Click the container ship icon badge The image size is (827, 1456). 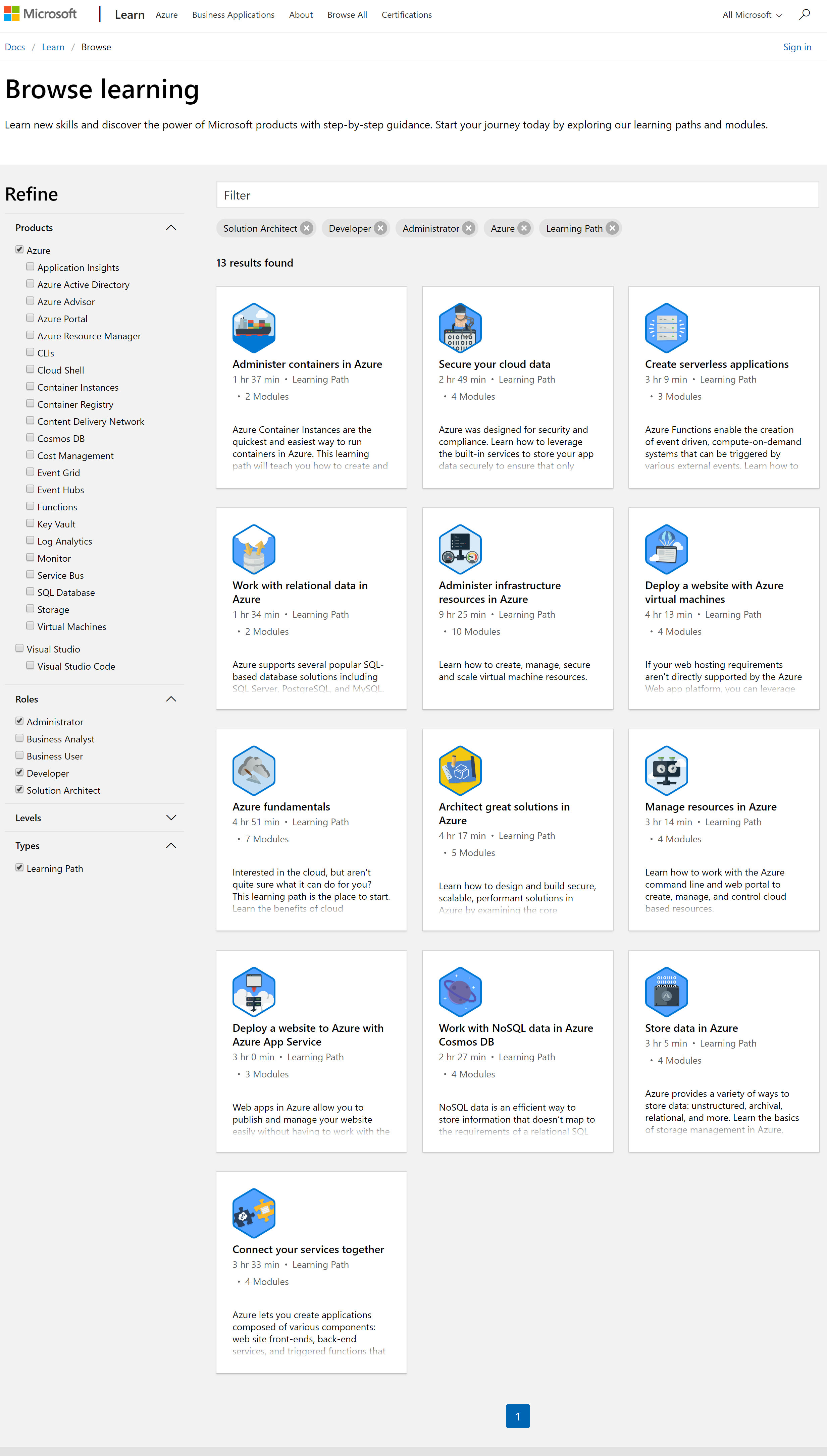click(x=254, y=328)
